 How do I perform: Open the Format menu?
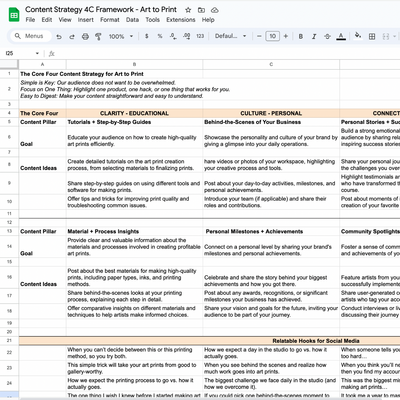tap(110, 20)
